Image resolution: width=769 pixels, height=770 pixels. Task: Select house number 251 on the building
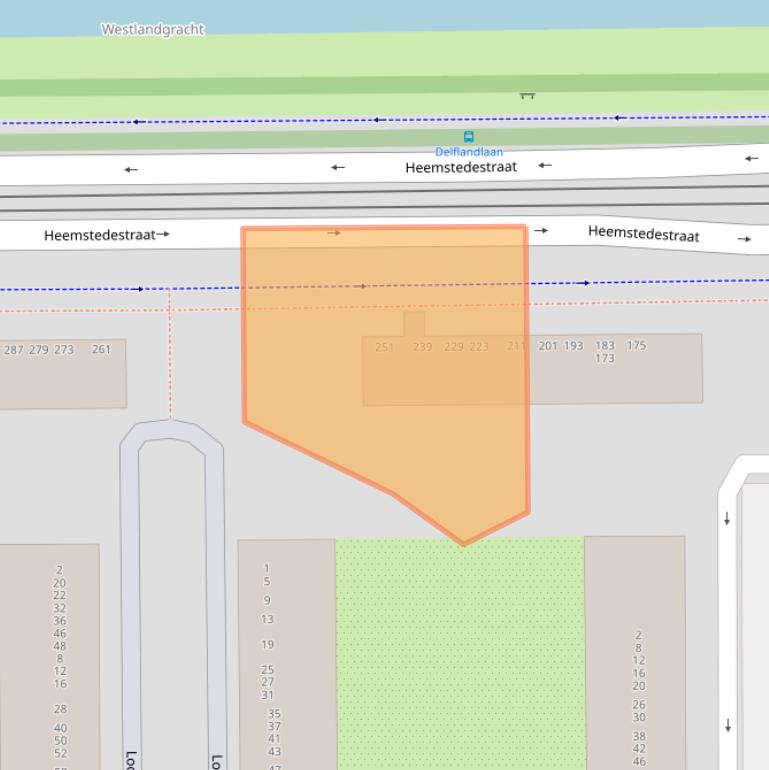pyautogui.click(x=384, y=347)
